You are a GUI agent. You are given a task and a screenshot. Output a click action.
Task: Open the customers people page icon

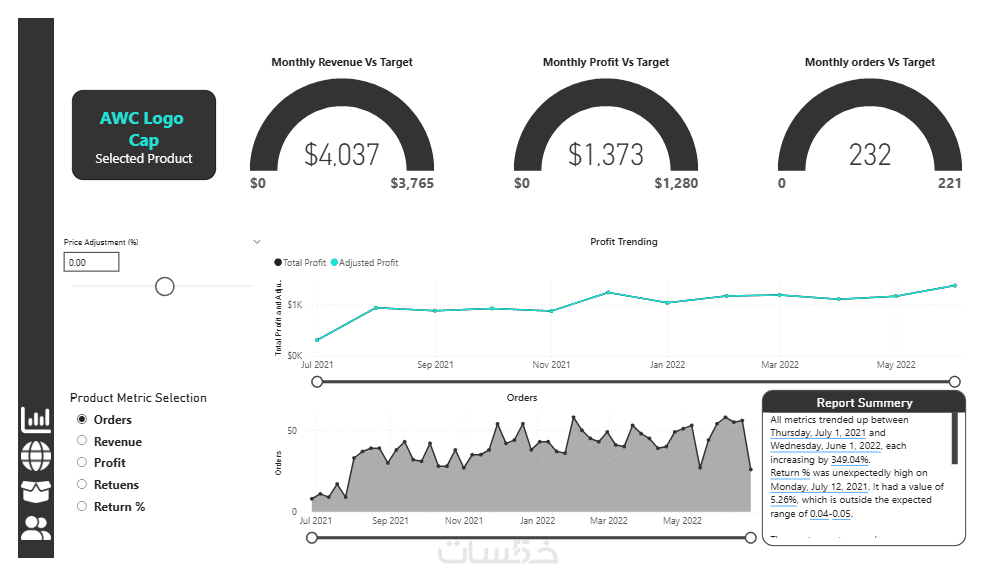click(36, 528)
